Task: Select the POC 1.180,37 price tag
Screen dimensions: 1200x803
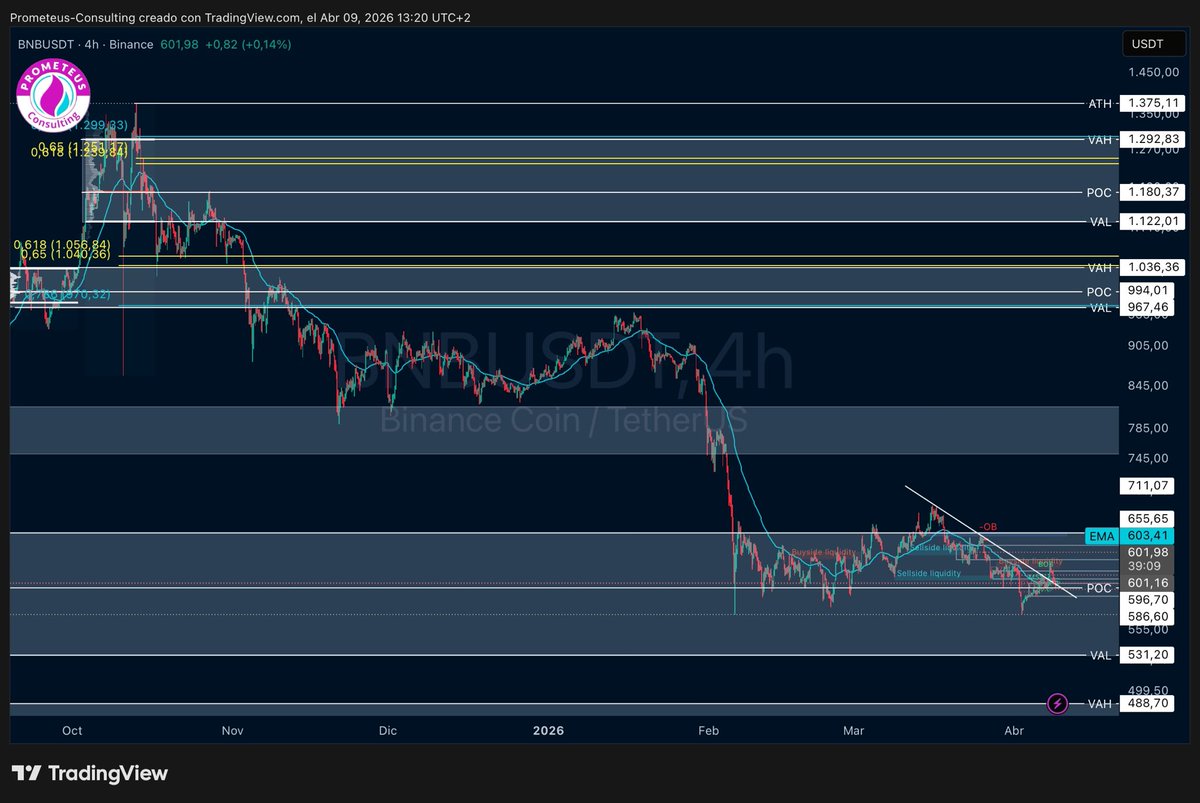Action: point(1152,192)
